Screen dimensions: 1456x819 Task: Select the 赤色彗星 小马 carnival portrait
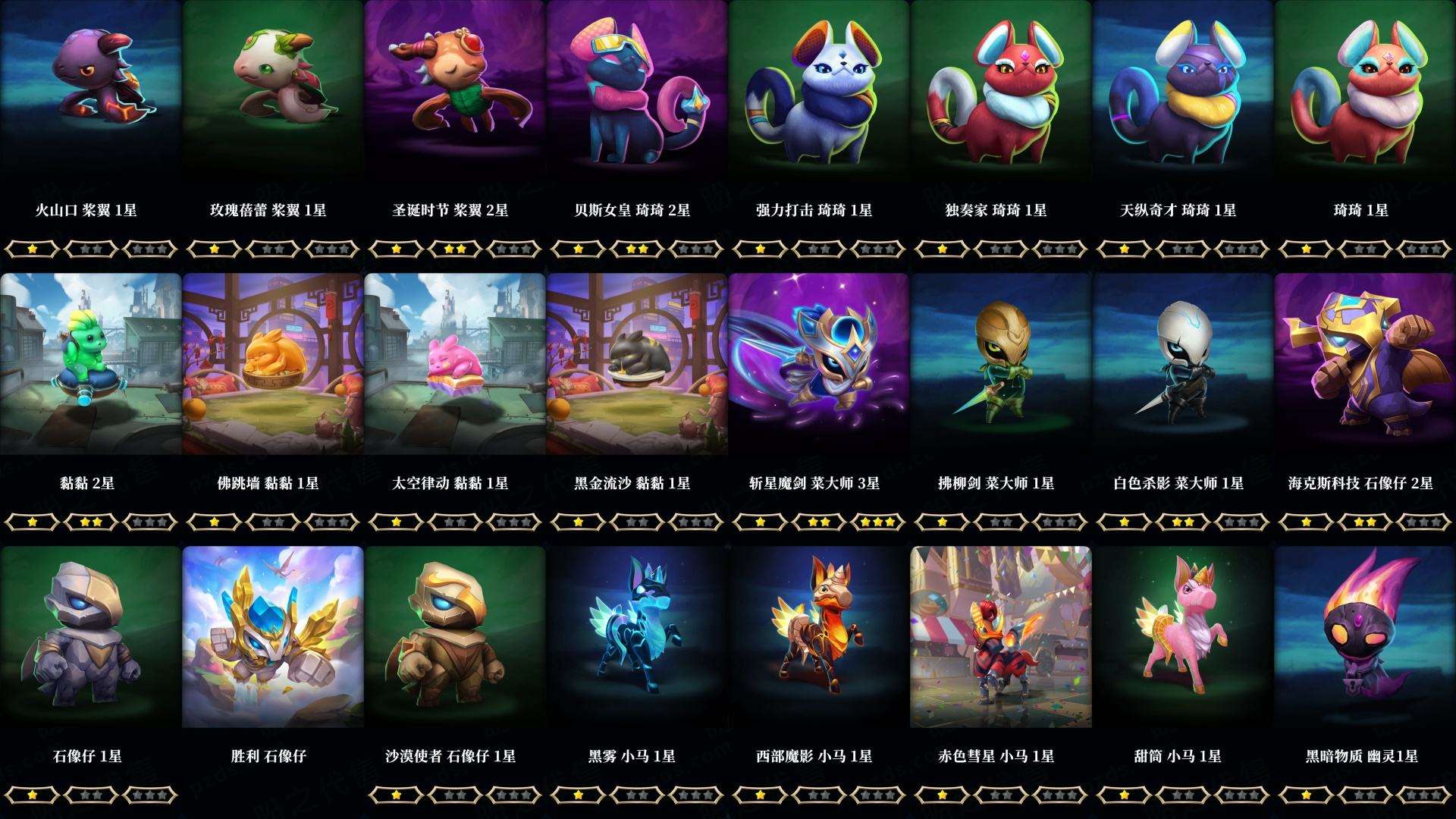coord(1001,637)
